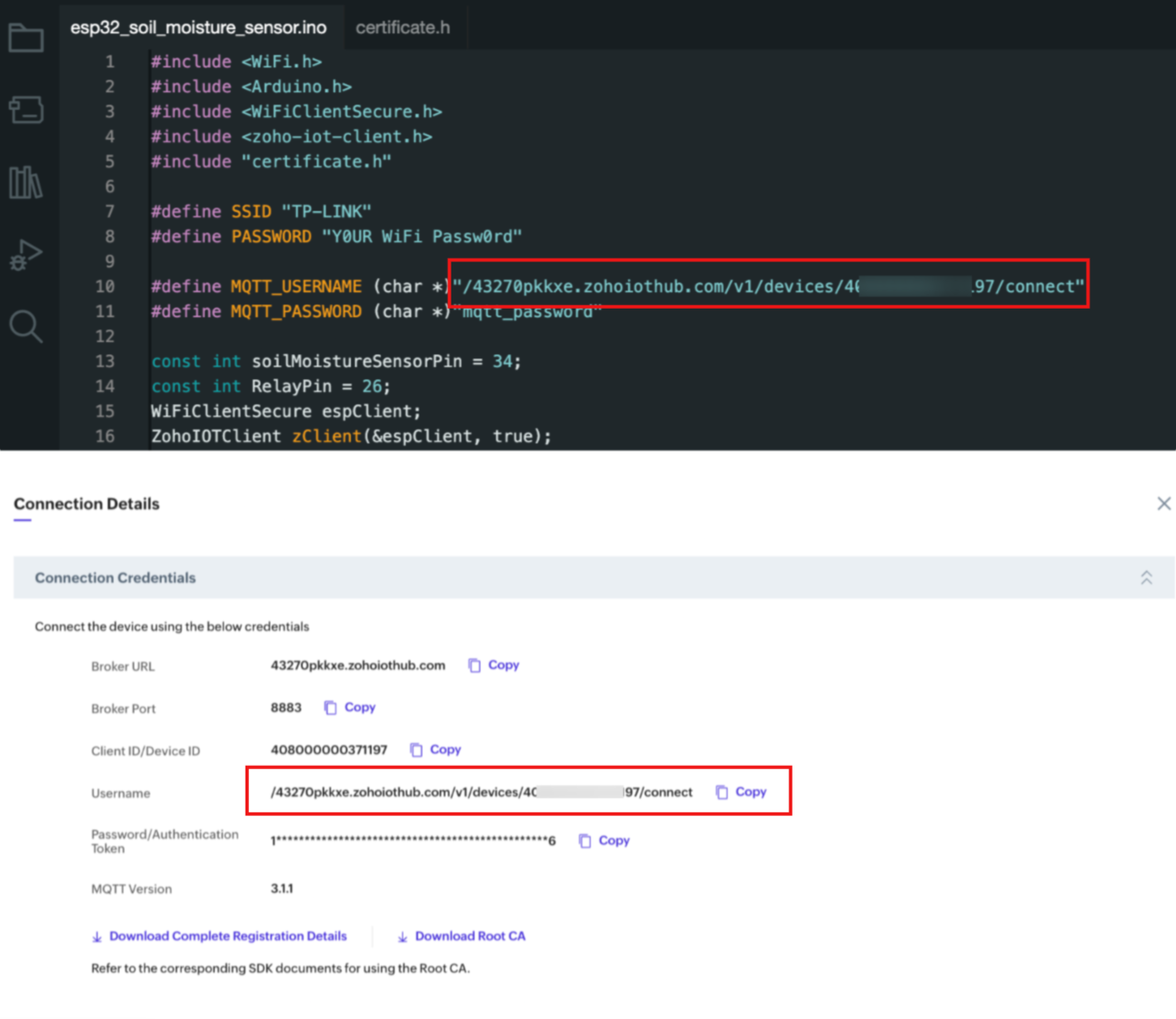
Task: Click the Password/Authentication Token label
Action: tap(164, 841)
